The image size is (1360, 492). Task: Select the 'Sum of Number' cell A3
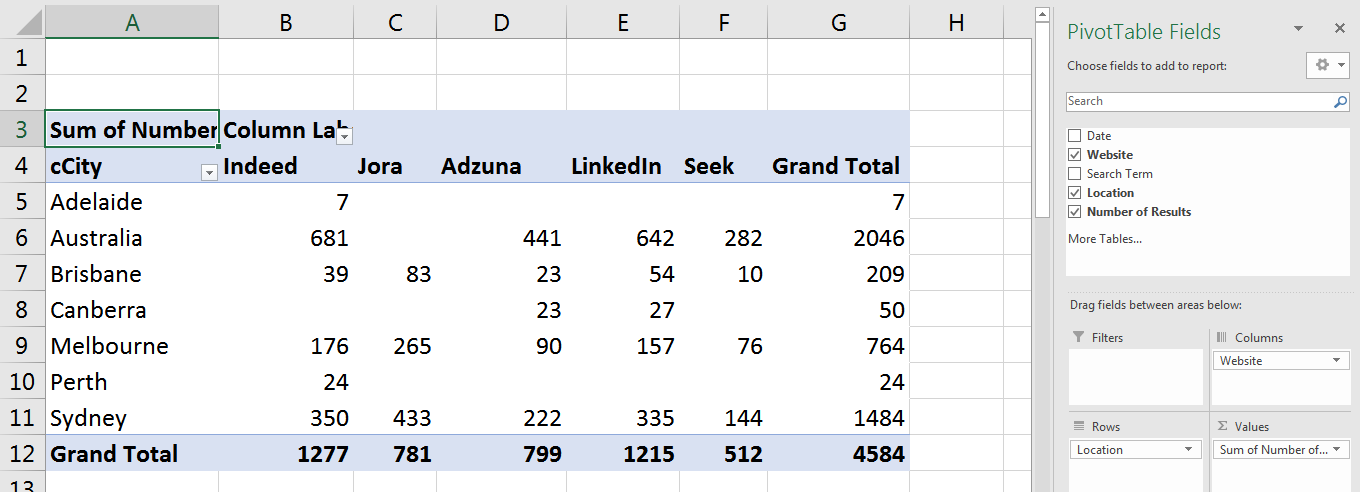[132, 129]
